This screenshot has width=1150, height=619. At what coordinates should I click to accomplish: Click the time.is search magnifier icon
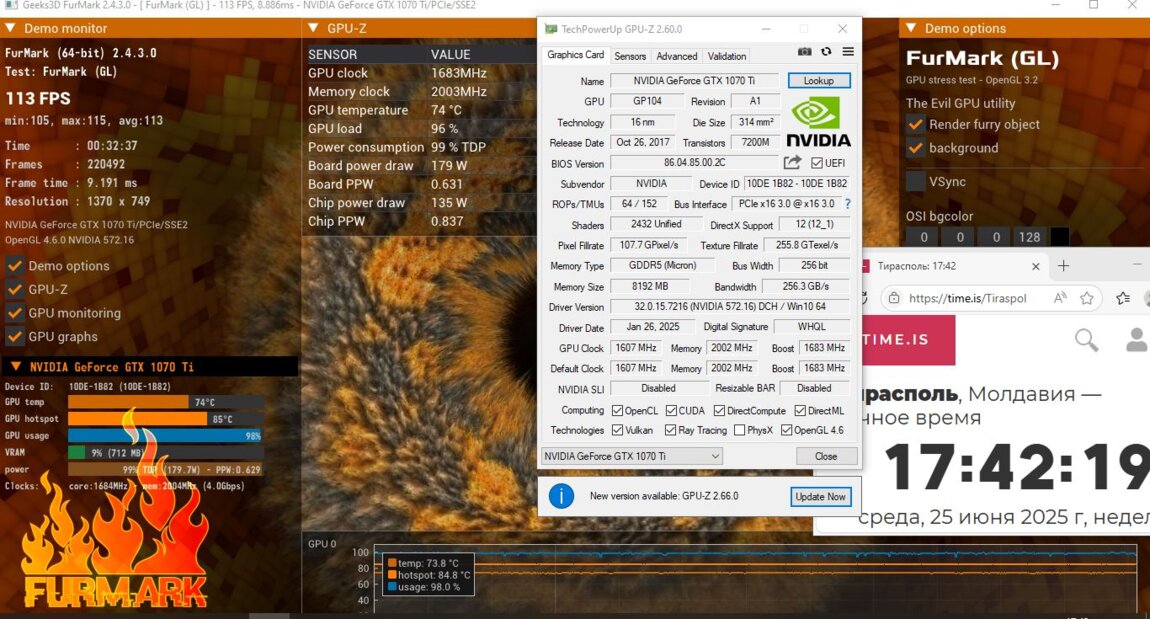1086,341
